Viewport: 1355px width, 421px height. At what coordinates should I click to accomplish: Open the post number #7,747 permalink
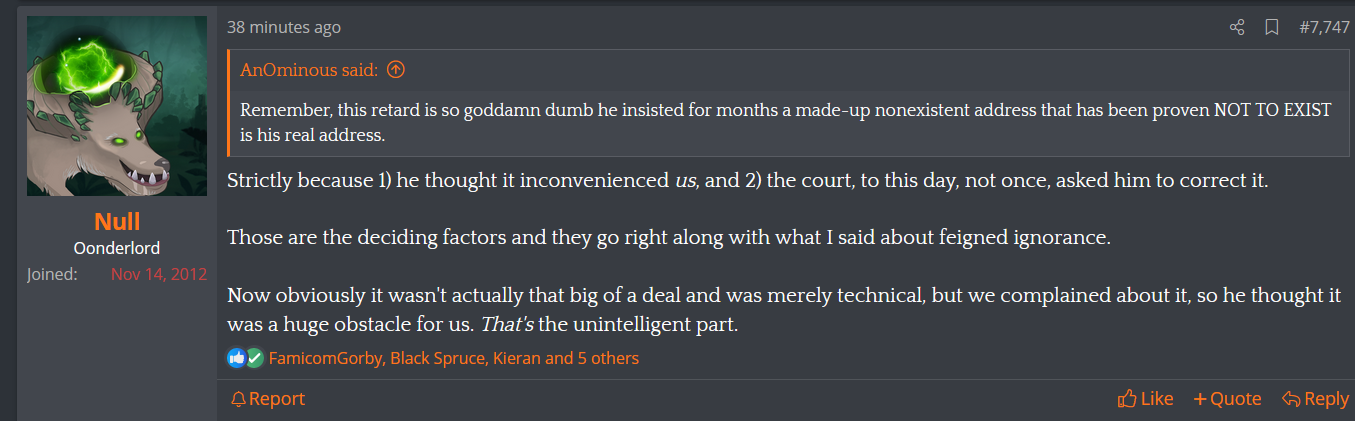click(x=1324, y=28)
